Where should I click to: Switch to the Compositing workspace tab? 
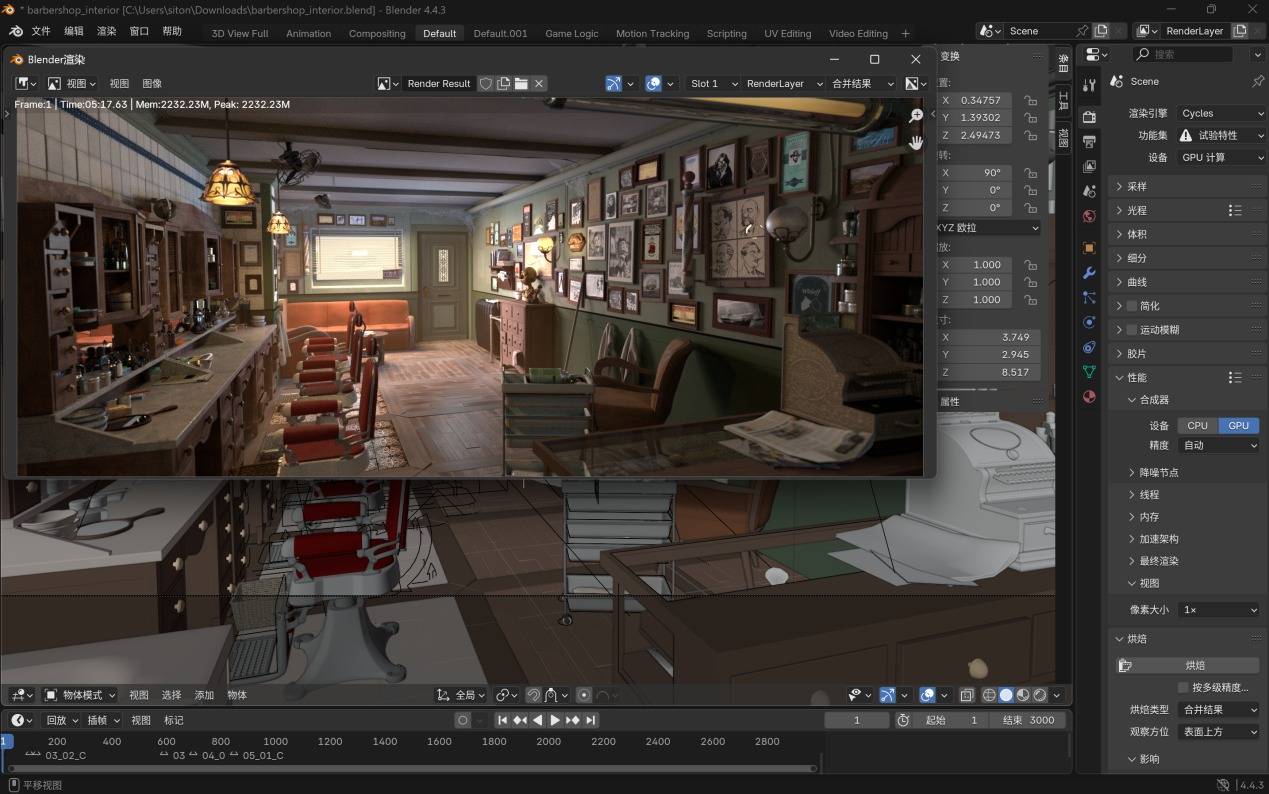[377, 33]
